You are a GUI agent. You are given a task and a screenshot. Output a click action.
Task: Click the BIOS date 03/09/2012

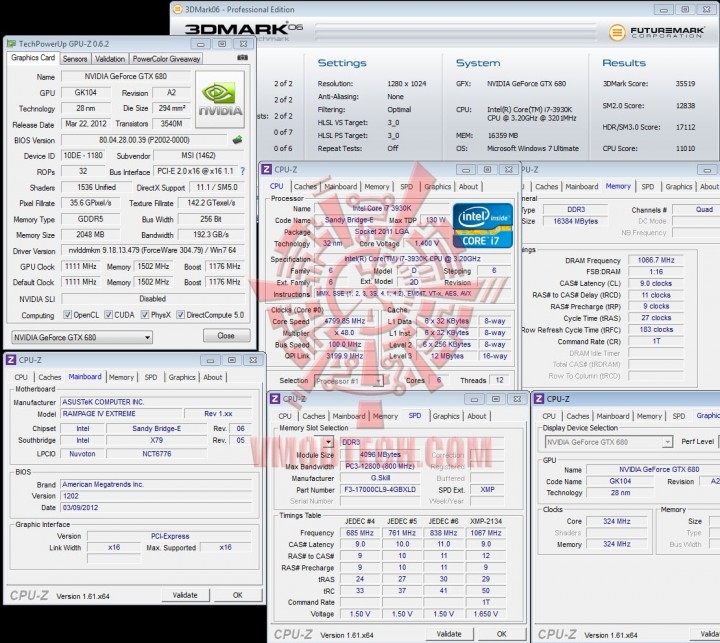[x=80, y=508]
